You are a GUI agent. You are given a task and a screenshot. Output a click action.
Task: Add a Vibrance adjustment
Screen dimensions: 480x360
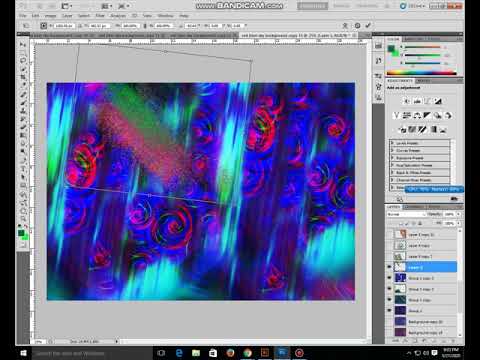point(396,115)
